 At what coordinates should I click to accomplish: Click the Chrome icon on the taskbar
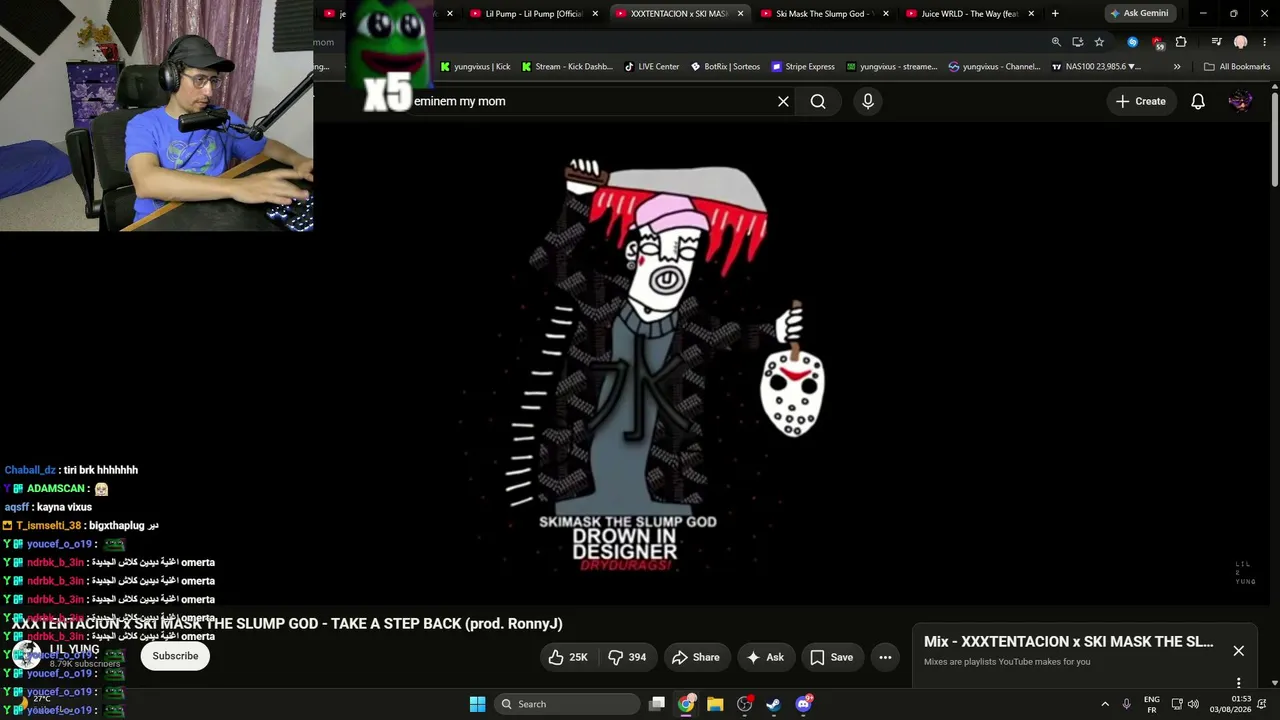(686, 704)
